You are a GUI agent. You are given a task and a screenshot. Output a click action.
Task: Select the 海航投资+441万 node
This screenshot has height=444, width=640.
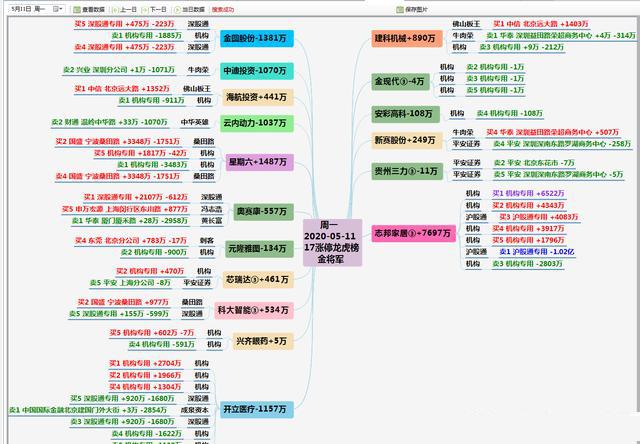click(x=258, y=97)
